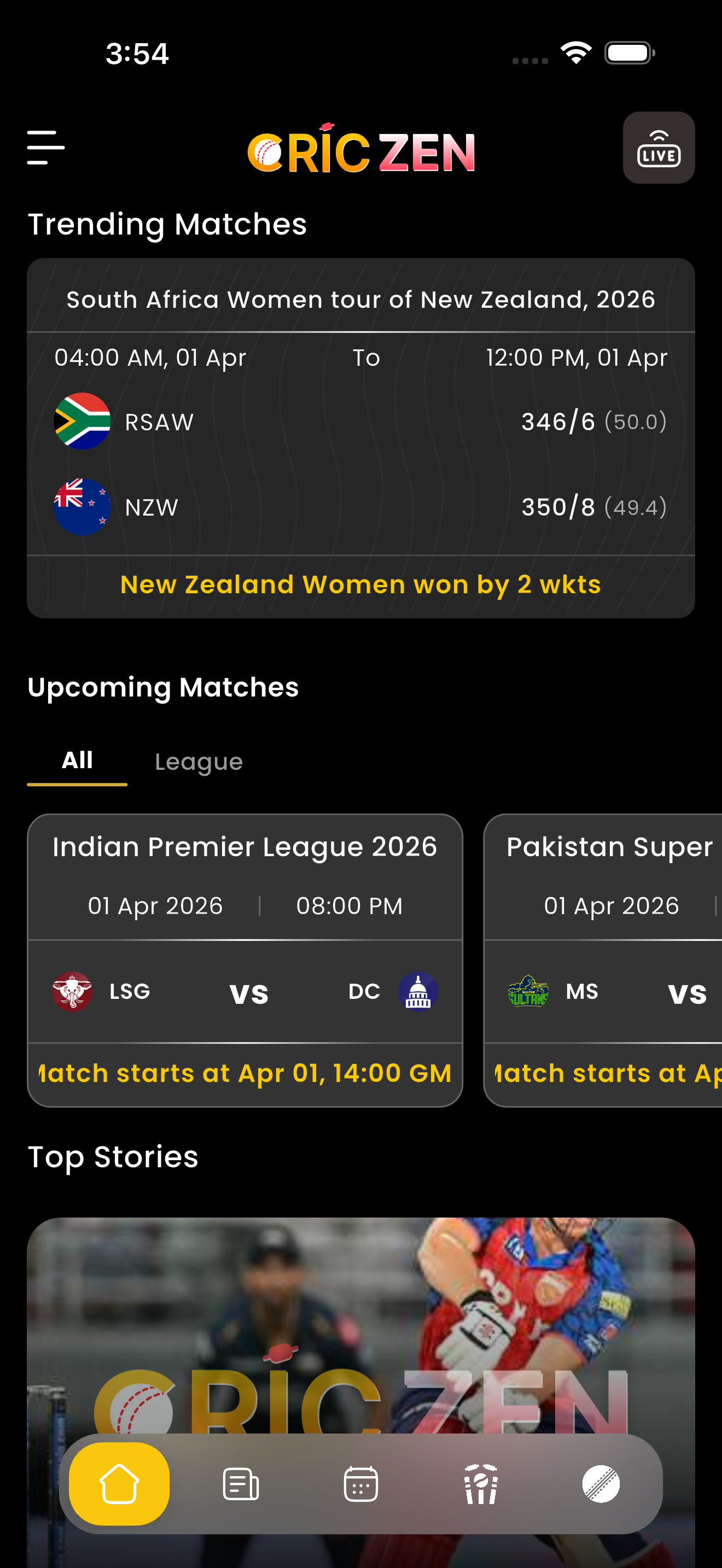The width and height of the screenshot is (722, 1568).
Task: Switch to the League tab
Action: click(199, 762)
